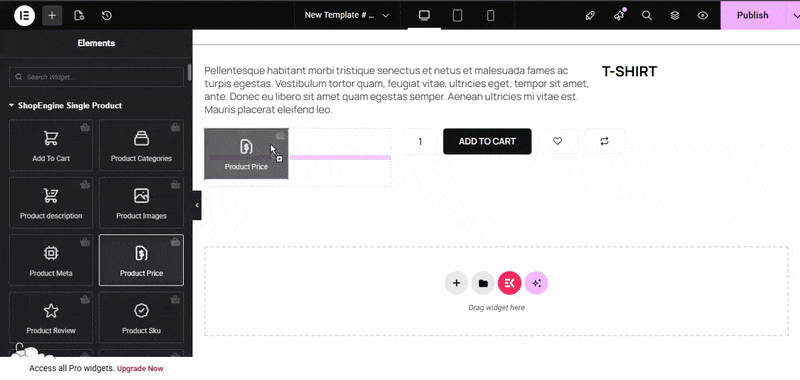Collapse the ShopEngine Single Product section
Viewport: 800px width, 380px height.
pos(65,106)
